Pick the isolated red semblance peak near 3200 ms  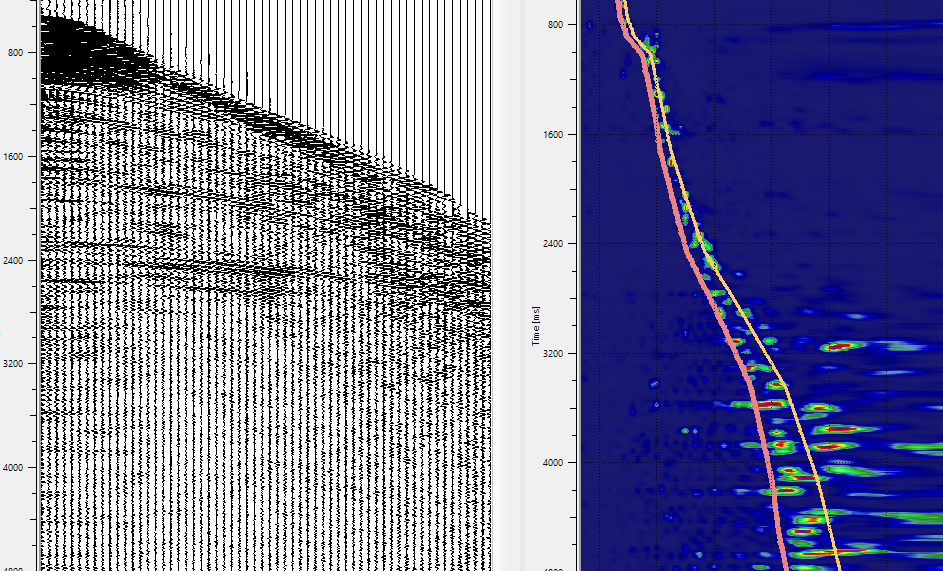(x=838, y=347)
